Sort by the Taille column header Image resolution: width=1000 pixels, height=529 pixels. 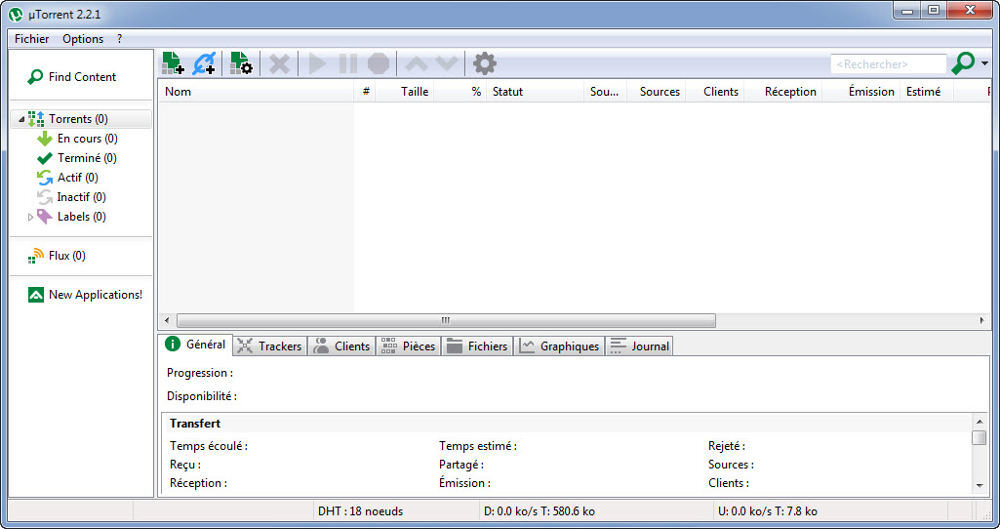click(405, 91)
